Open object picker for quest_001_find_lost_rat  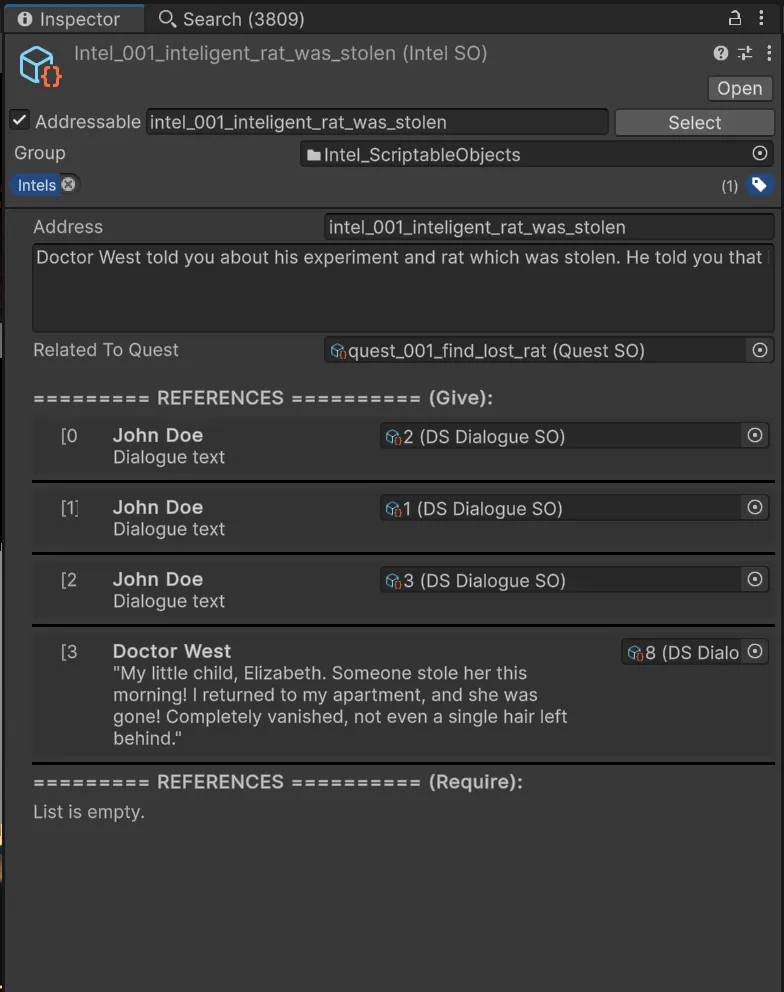tap(760, 350)
